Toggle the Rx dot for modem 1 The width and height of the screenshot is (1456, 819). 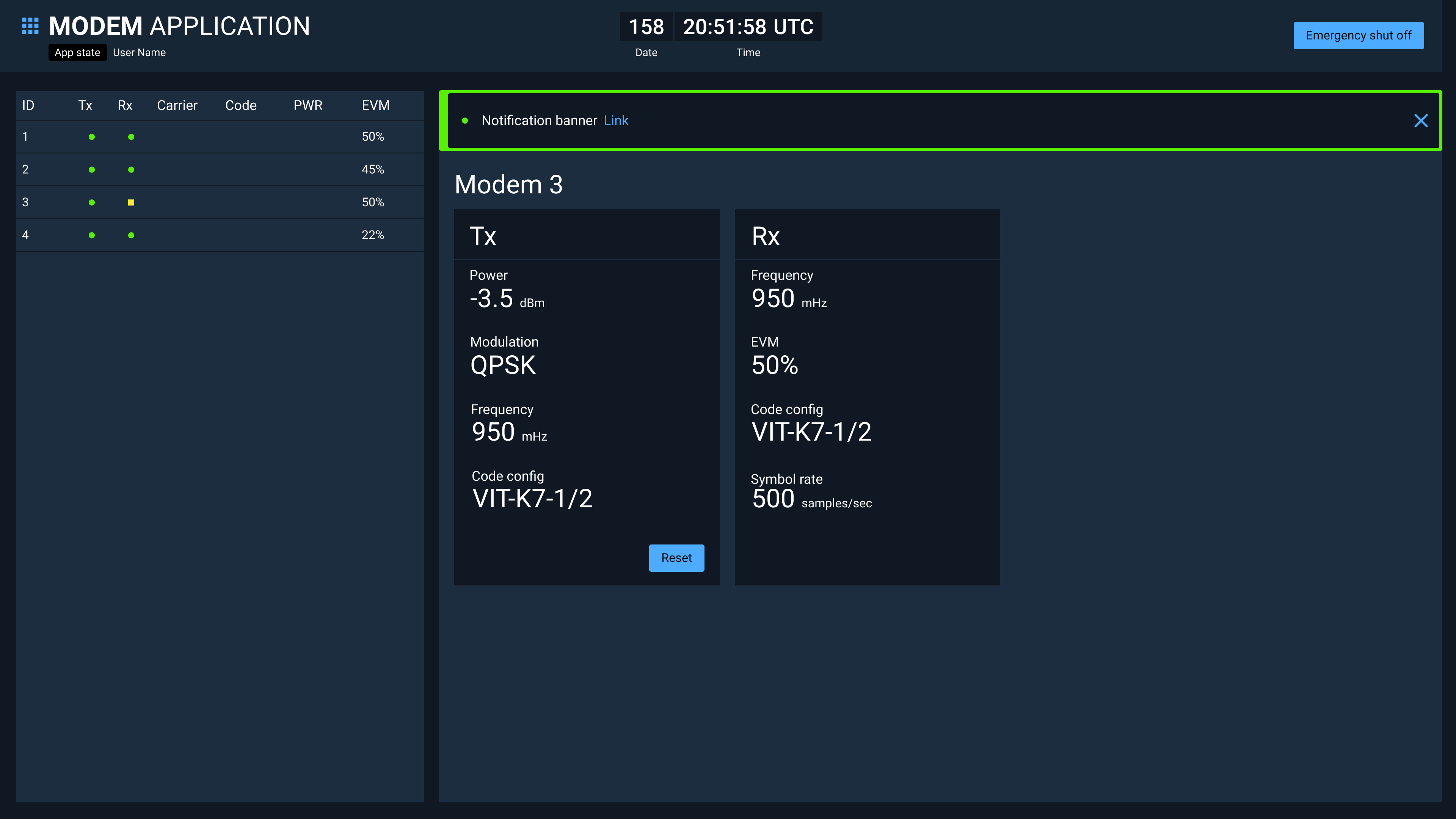click(131, 136)
